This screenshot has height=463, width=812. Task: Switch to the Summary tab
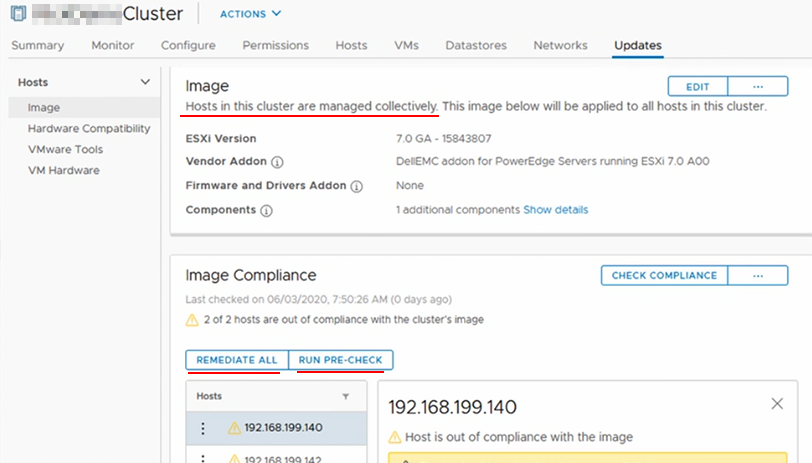[x=38, y=46]
